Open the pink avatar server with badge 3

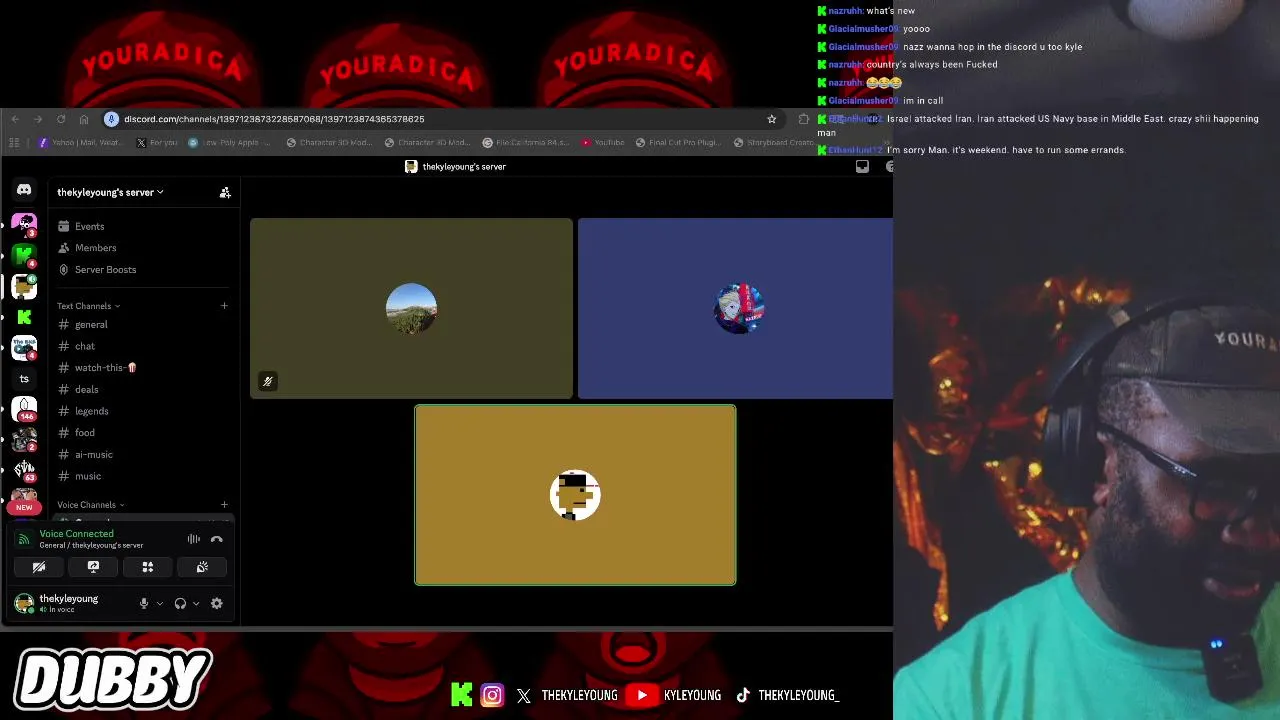24,225
